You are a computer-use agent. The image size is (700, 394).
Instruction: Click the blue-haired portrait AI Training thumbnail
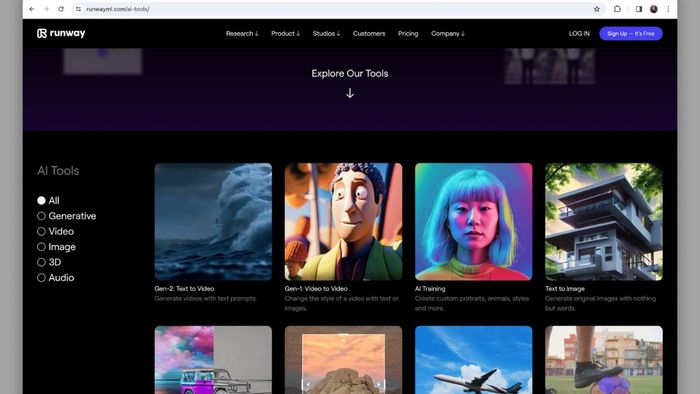[474, 222]
